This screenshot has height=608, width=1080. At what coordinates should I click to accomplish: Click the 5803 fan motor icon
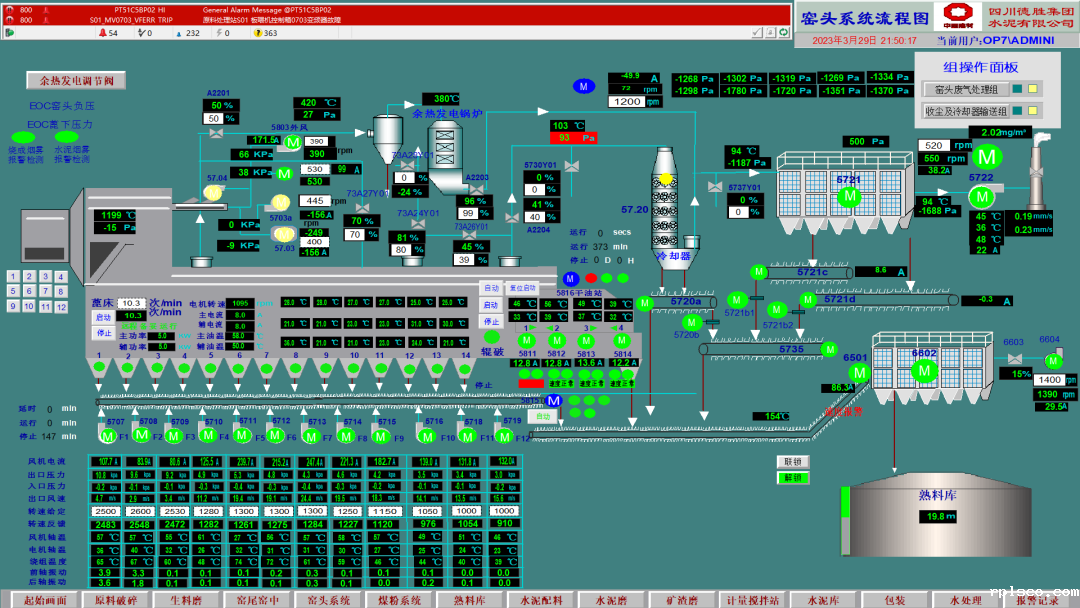click(293, 144)
